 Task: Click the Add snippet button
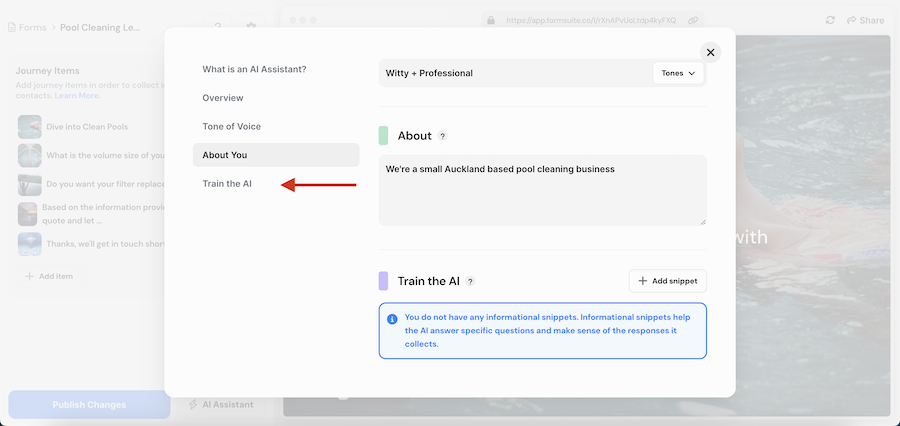(668, 281)
